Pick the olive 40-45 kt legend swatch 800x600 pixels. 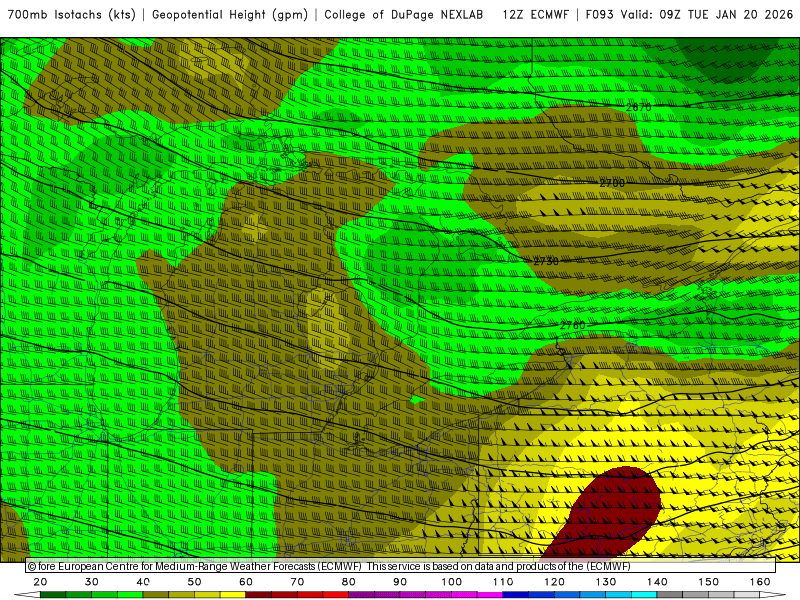click(x=156, y=595)
